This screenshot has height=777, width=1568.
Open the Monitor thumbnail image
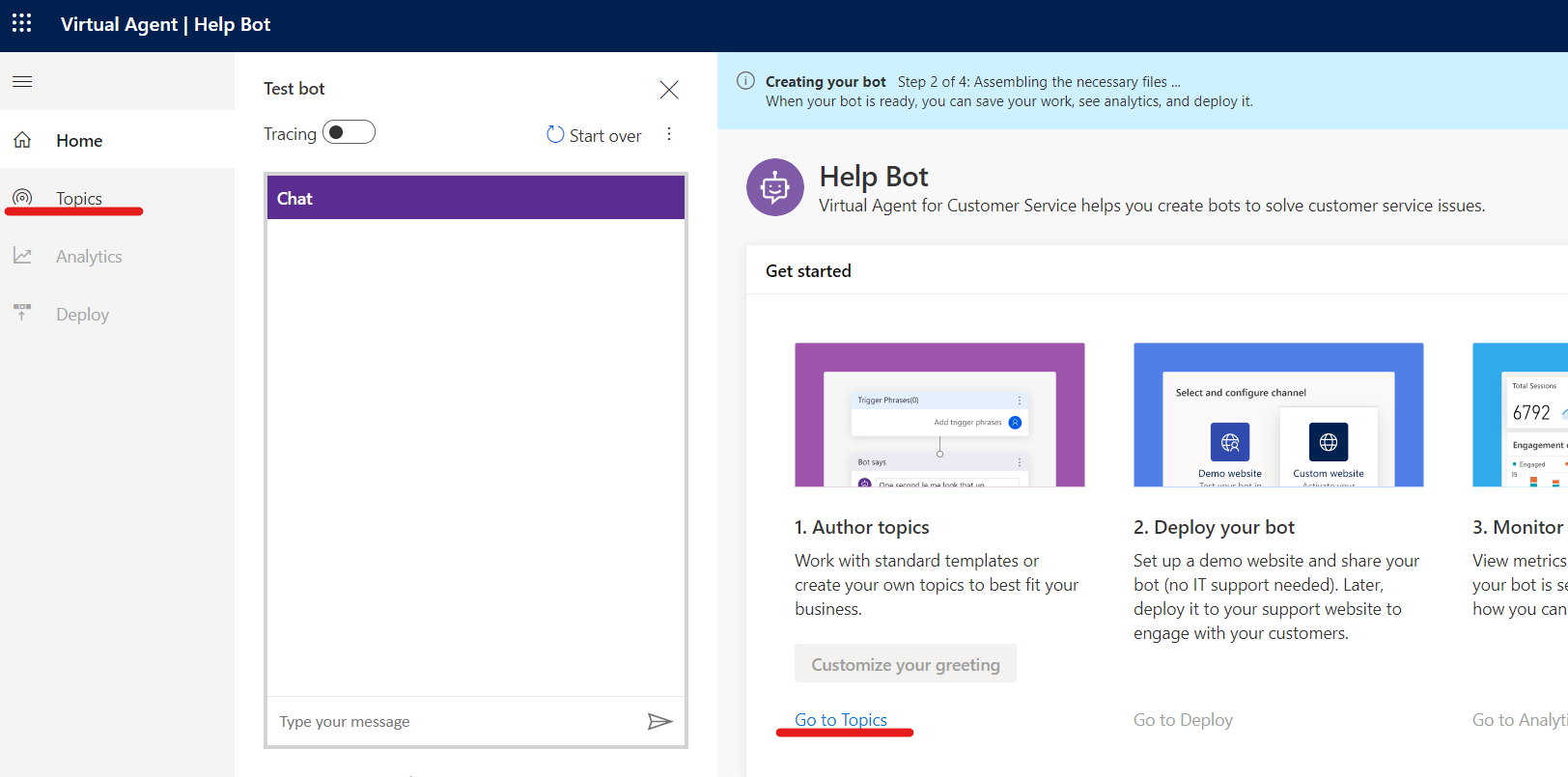tap(1521, 415)
